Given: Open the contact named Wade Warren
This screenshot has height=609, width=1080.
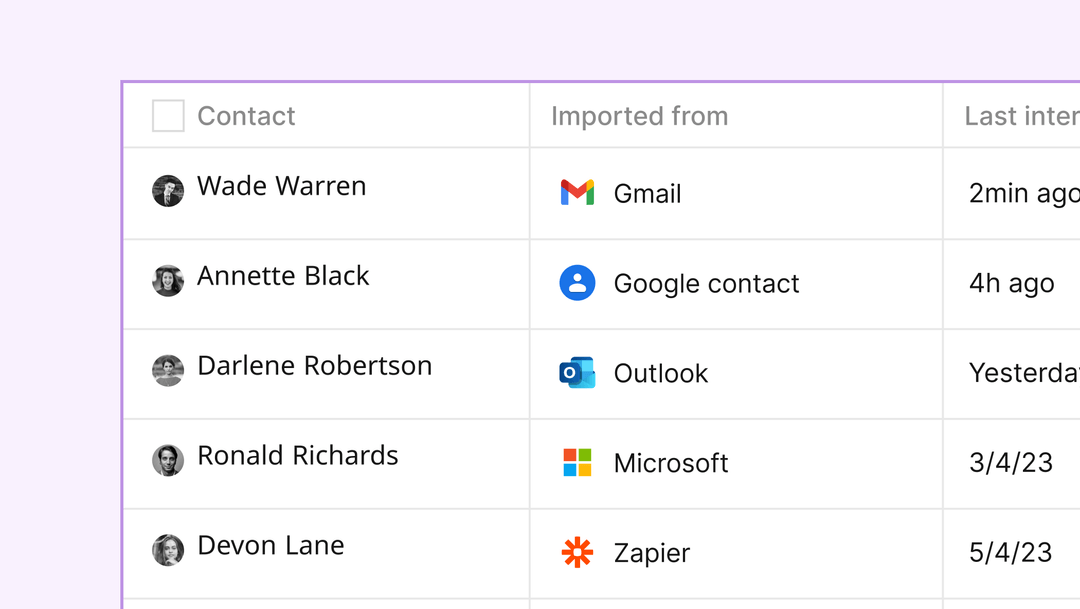Looking at the screenshot, I should pyautogui.click(x=281, y=186).
